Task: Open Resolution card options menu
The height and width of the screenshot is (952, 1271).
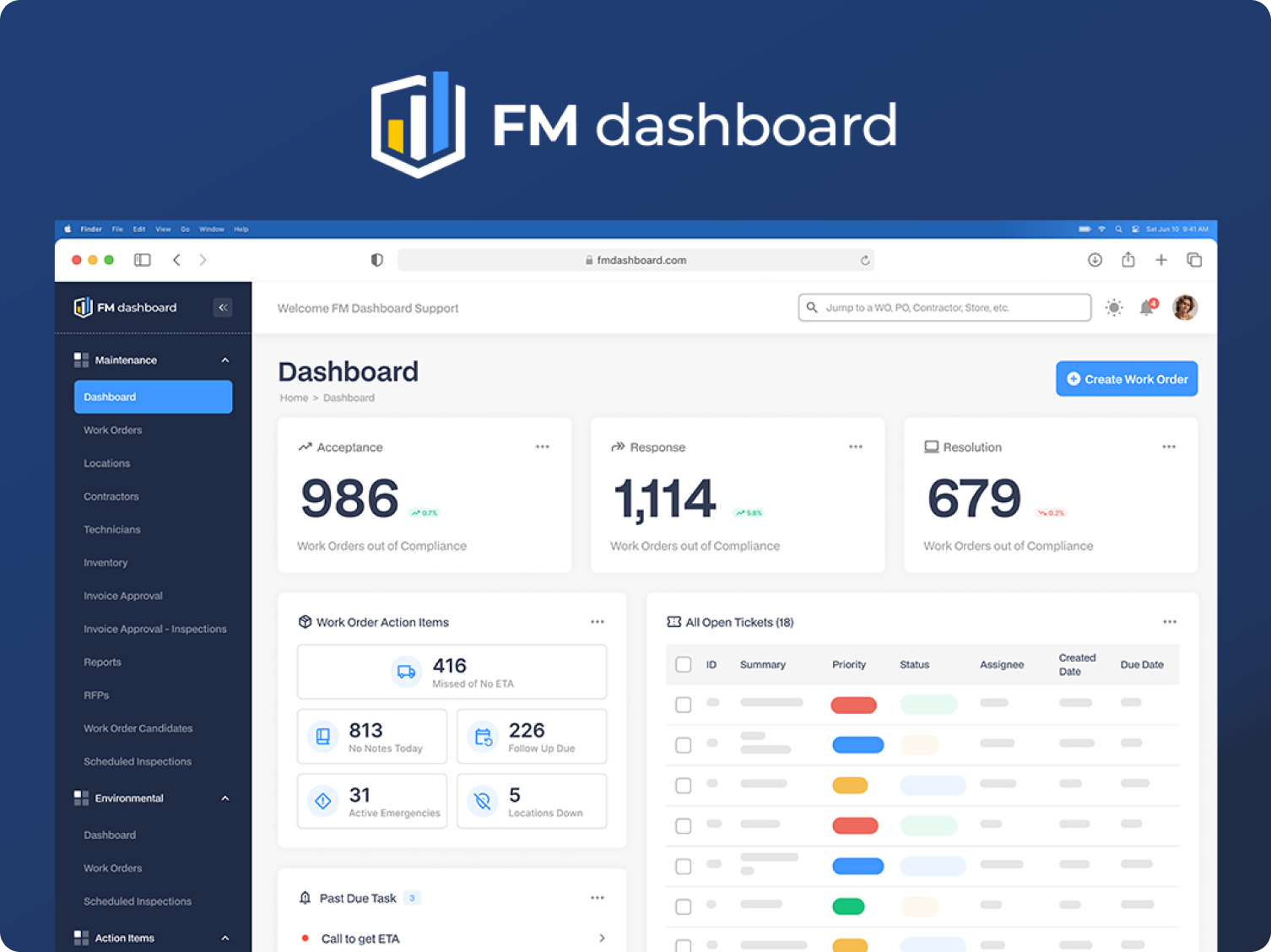Action: [x=1169, y=446]
